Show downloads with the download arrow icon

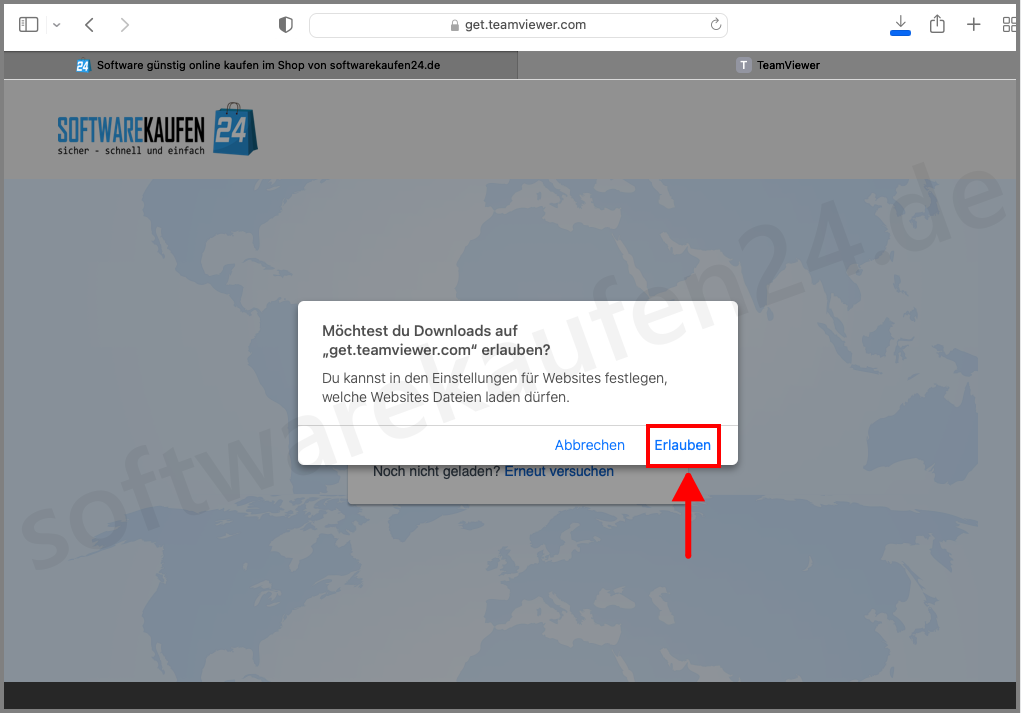click(900, 25)
